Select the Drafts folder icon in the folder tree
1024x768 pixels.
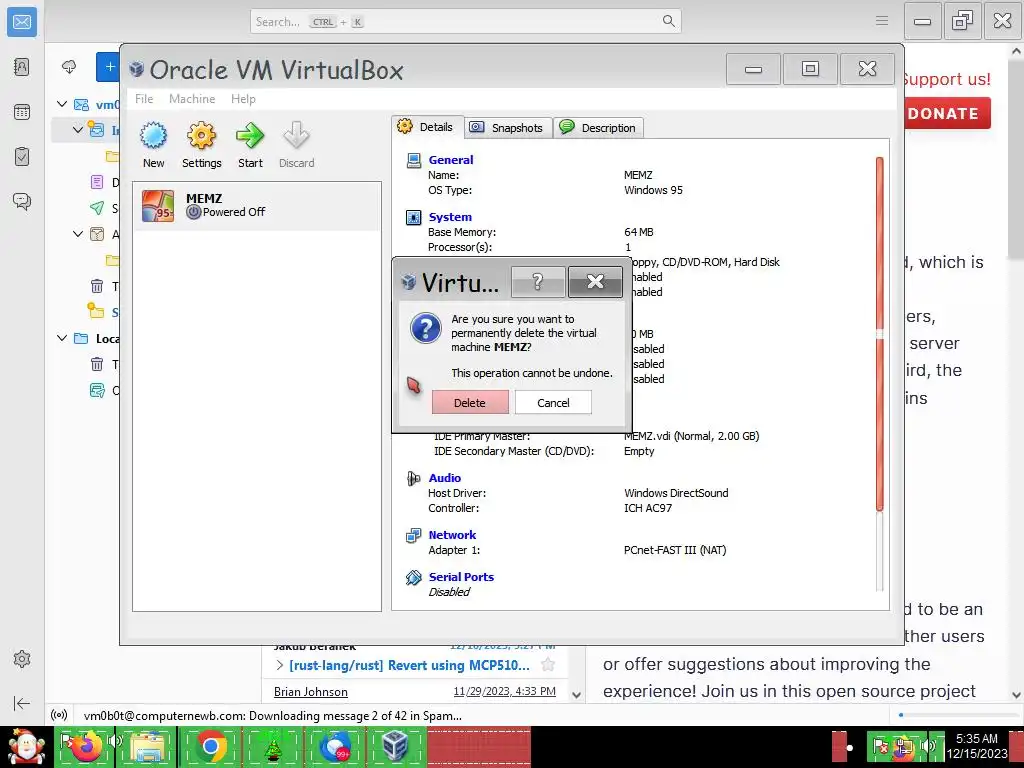coord(97,182)
